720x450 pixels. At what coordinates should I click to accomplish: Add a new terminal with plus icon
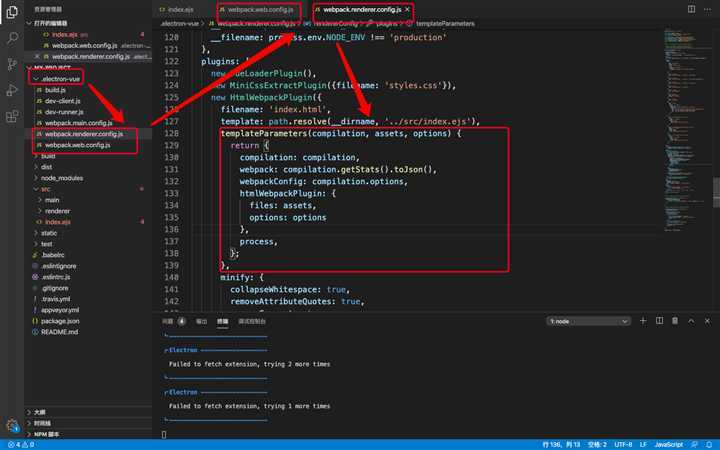point(643,321)
